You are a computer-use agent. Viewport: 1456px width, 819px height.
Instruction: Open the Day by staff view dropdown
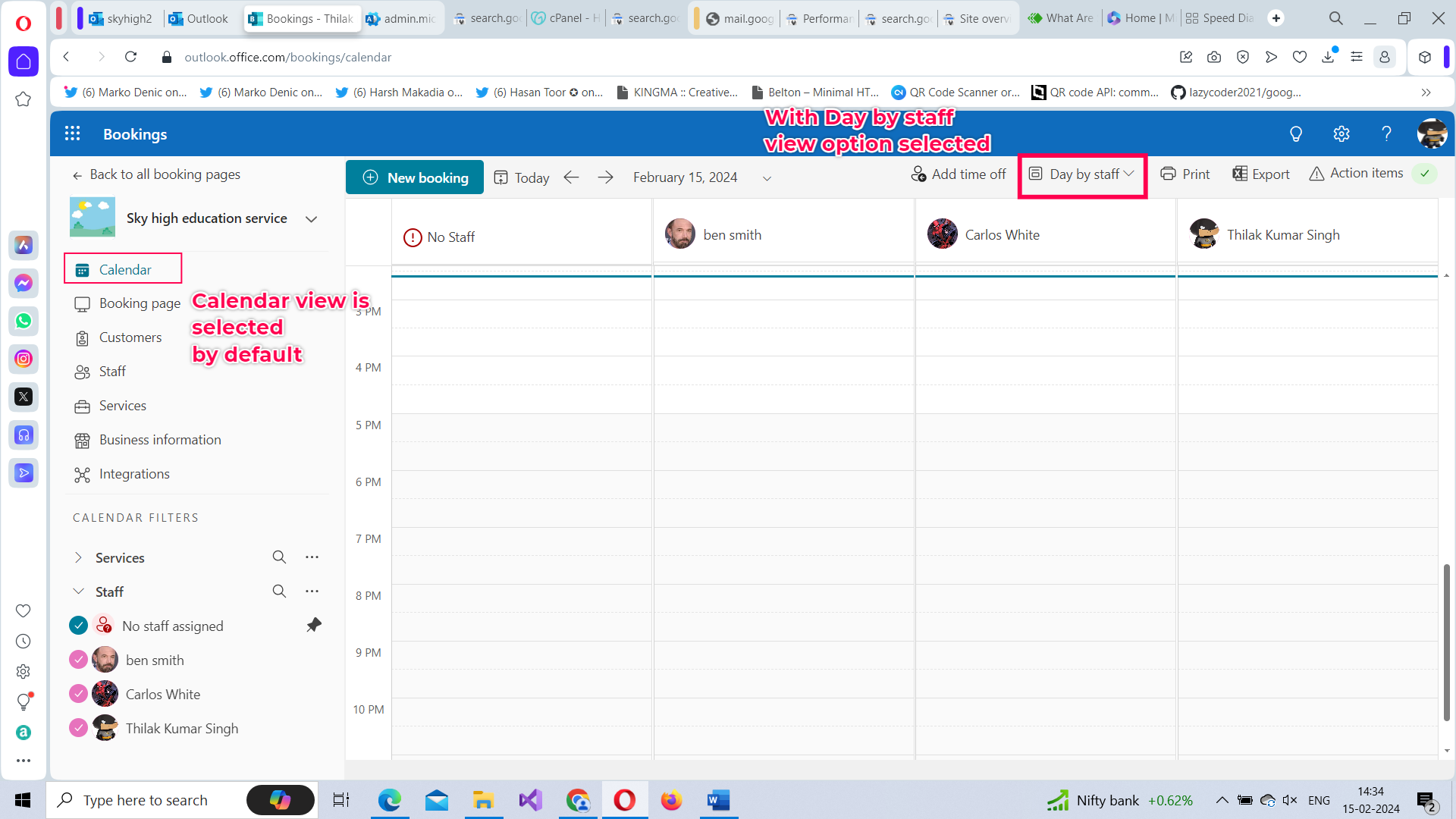click(x=1082, y=174)
